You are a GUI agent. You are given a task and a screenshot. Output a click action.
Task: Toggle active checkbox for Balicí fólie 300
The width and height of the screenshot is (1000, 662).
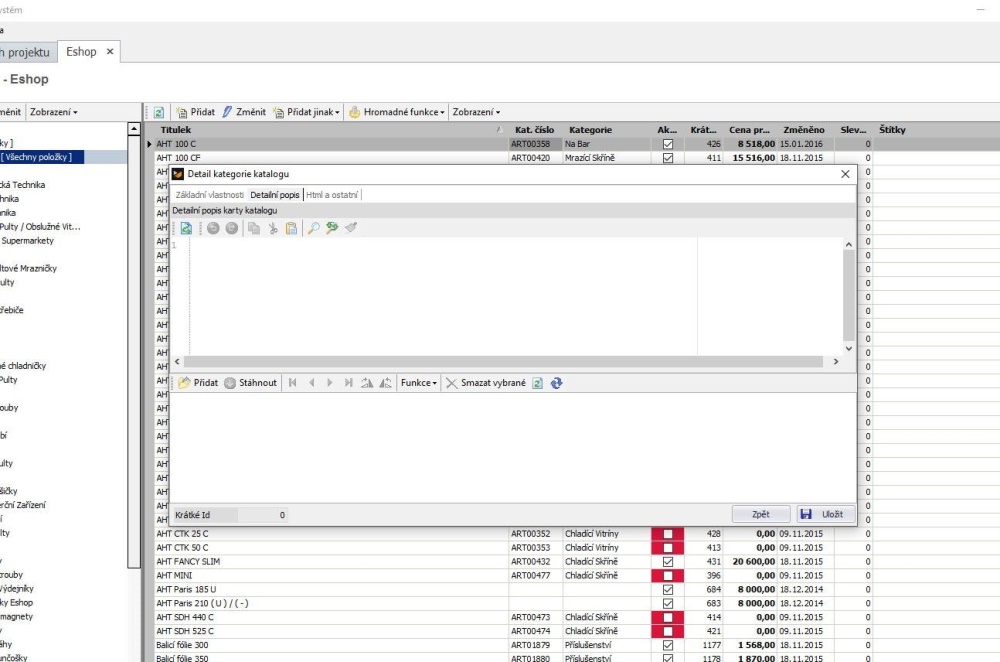click(x=668, y=645)
